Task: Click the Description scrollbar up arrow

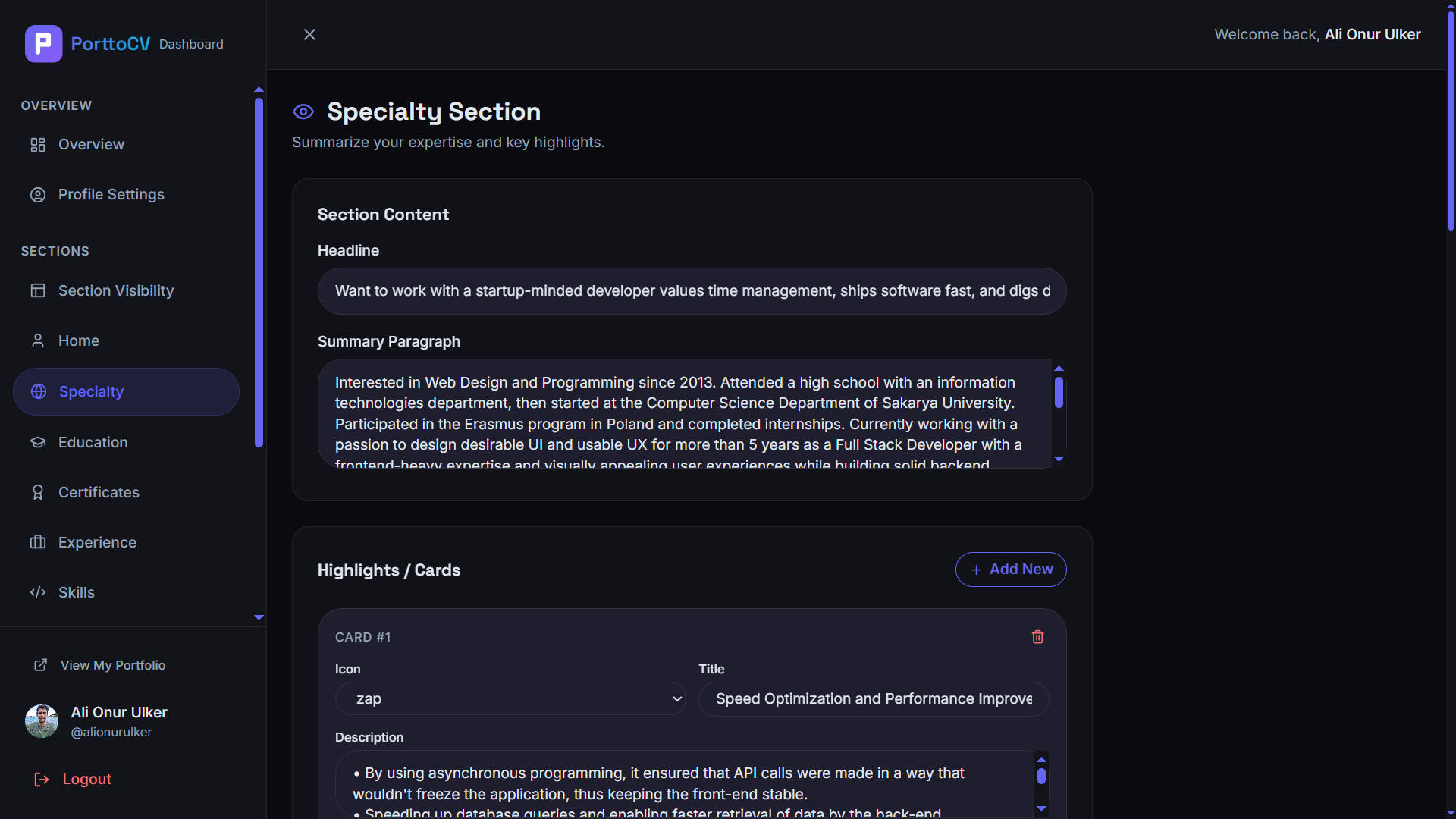Action: (x=1042, y=760)
